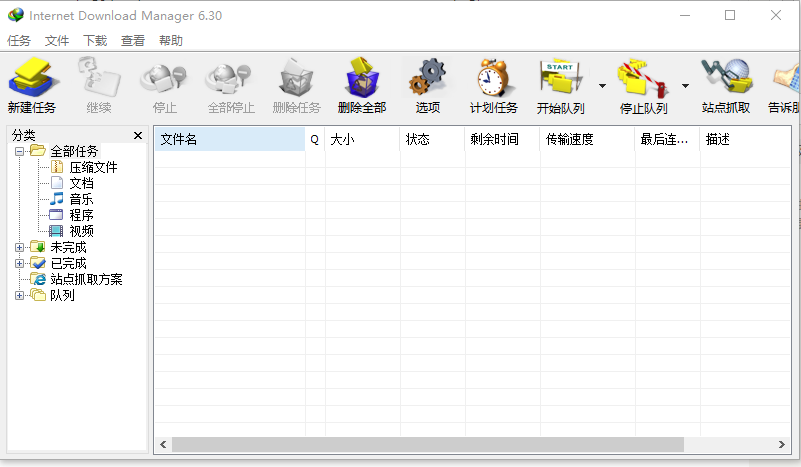Image resolution: width=801 pixels, height=467 pixels.
Task: Select the 压缩文件 category
Action: tap(93, 167)
